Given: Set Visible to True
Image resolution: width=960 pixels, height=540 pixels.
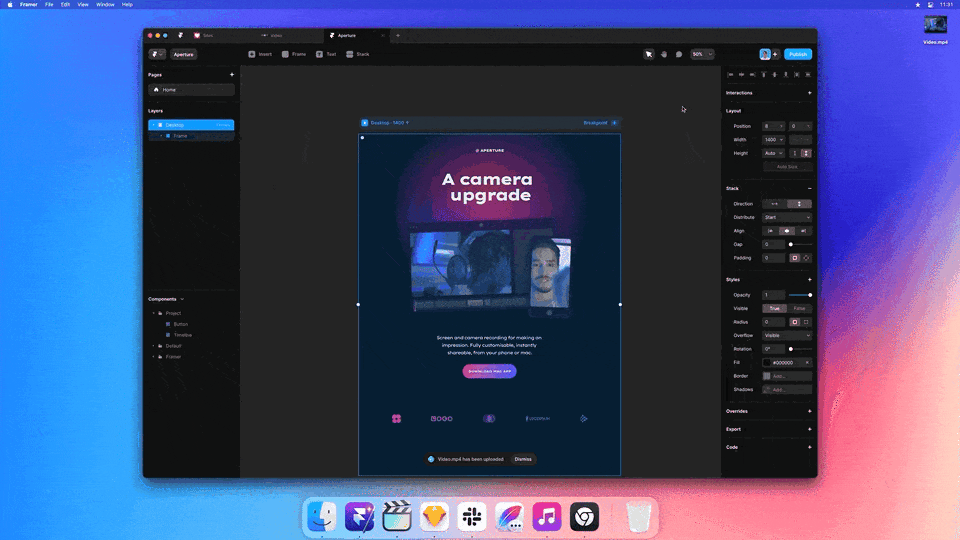Looking at the screenshot, I should pyautogui.click(x=774, y=309).
